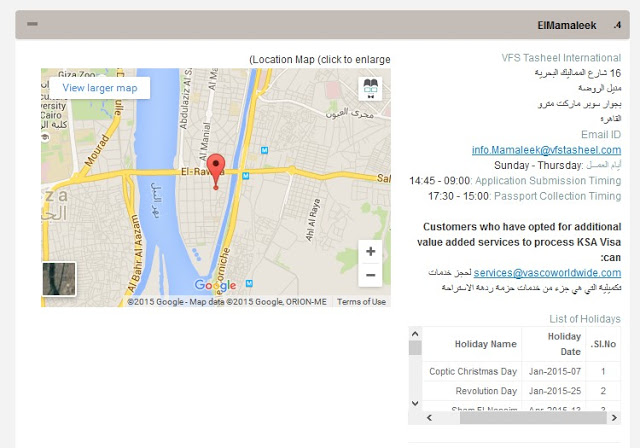
Task: Click the map copyright 2015 Google text
Action: click(227, 302)
